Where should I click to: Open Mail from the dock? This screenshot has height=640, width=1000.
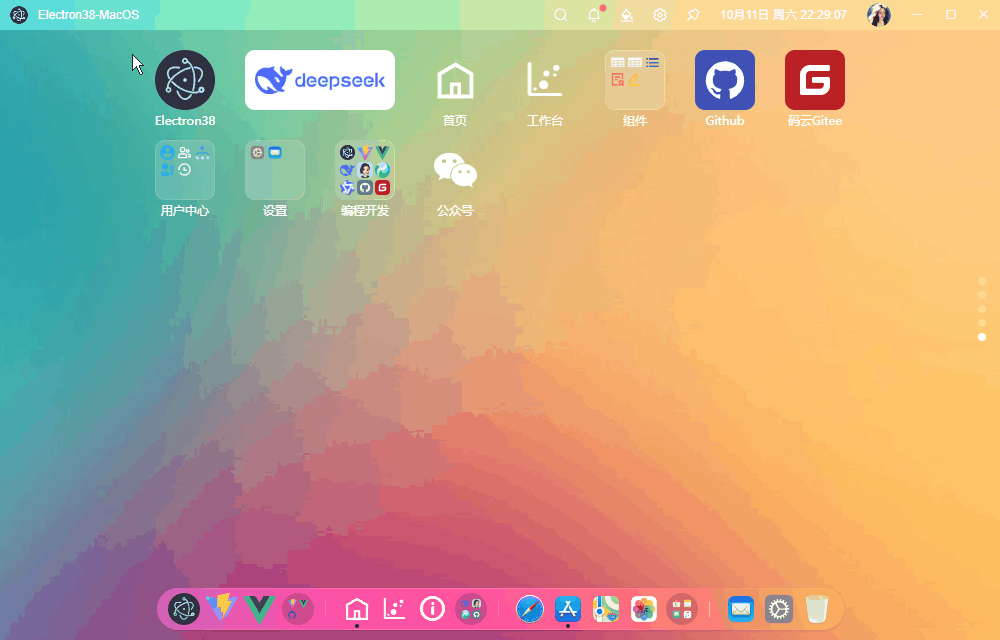pos(740,609)
